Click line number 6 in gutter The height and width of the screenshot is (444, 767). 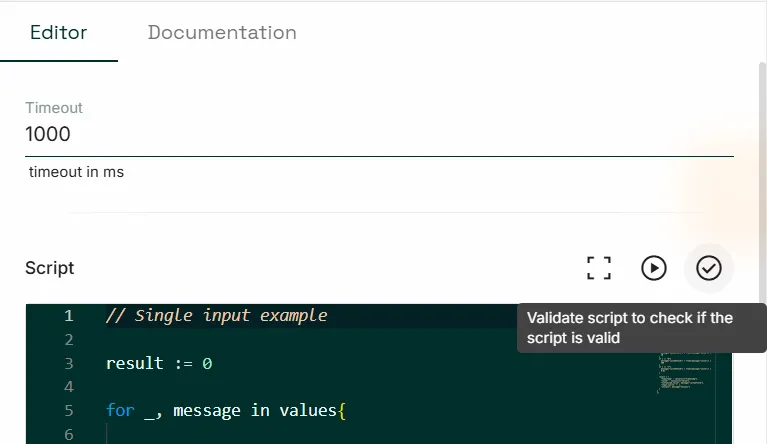click(x=69, y=434)
